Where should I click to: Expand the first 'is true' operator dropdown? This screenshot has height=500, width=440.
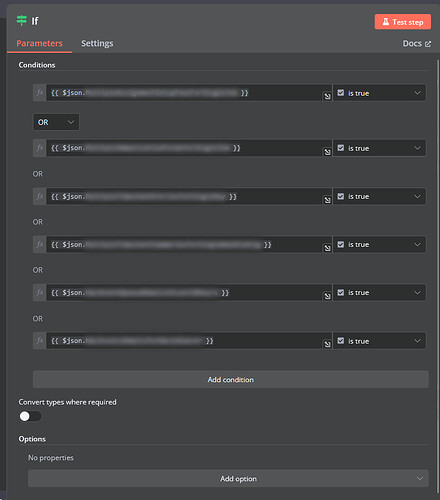379,93
